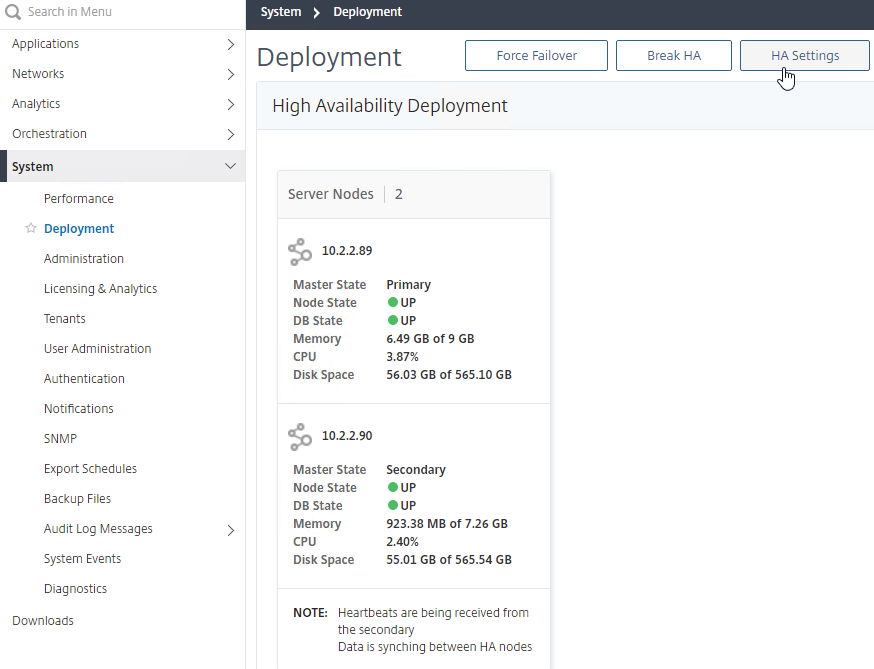Click the node icon for 10.2.2.90

coord(300,437)
